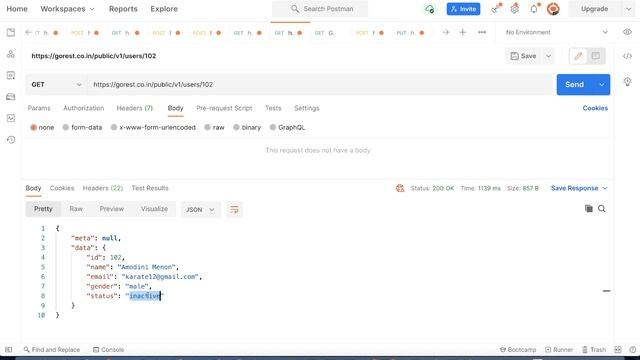Switch to the edit pencil view
This screenshot has height=360, width=640.
click(578, 56)
